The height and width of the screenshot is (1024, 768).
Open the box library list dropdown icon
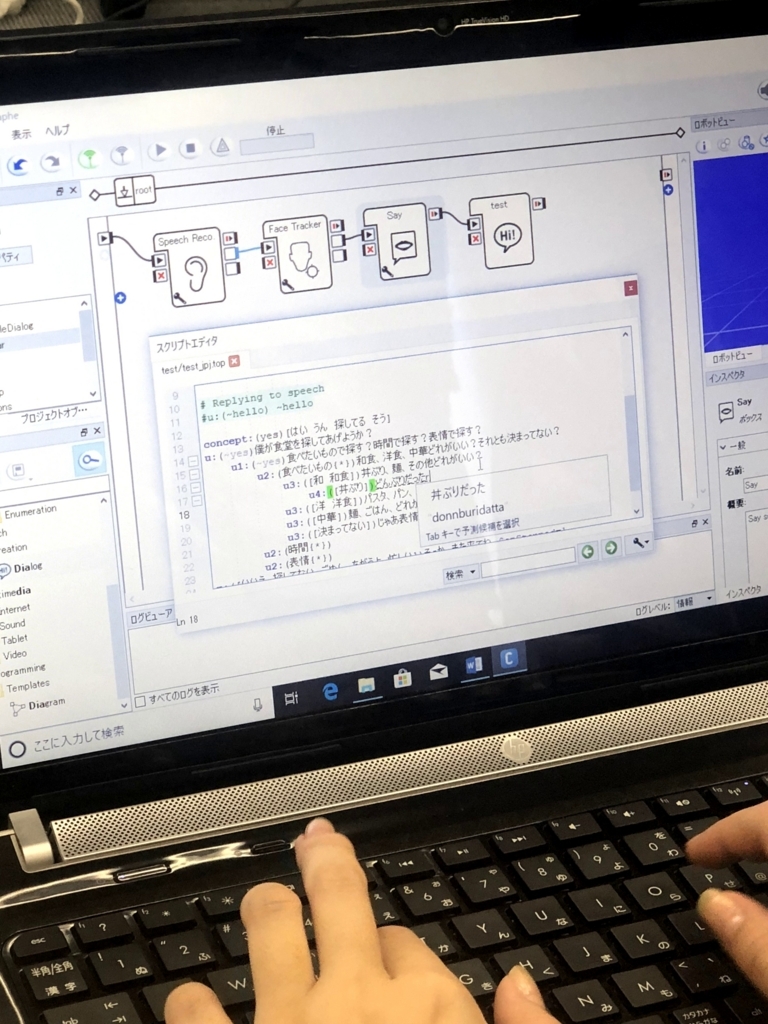(x=17, y=470)
